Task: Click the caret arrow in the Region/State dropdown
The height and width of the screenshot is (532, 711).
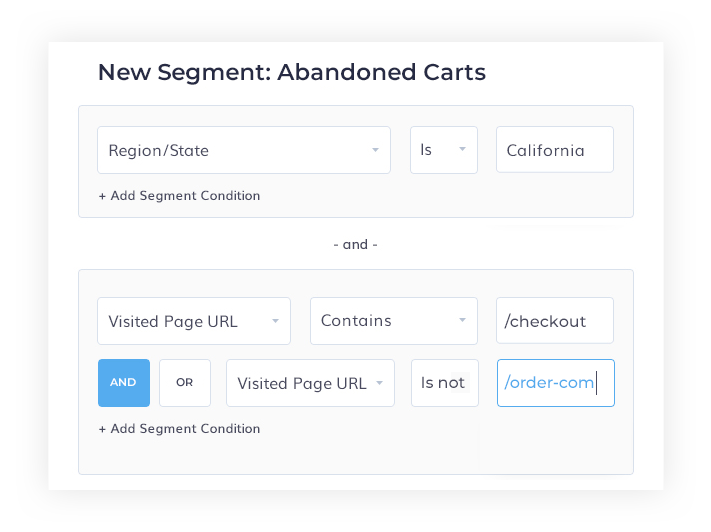Action: pyautogui.click(x=375, y=150)
